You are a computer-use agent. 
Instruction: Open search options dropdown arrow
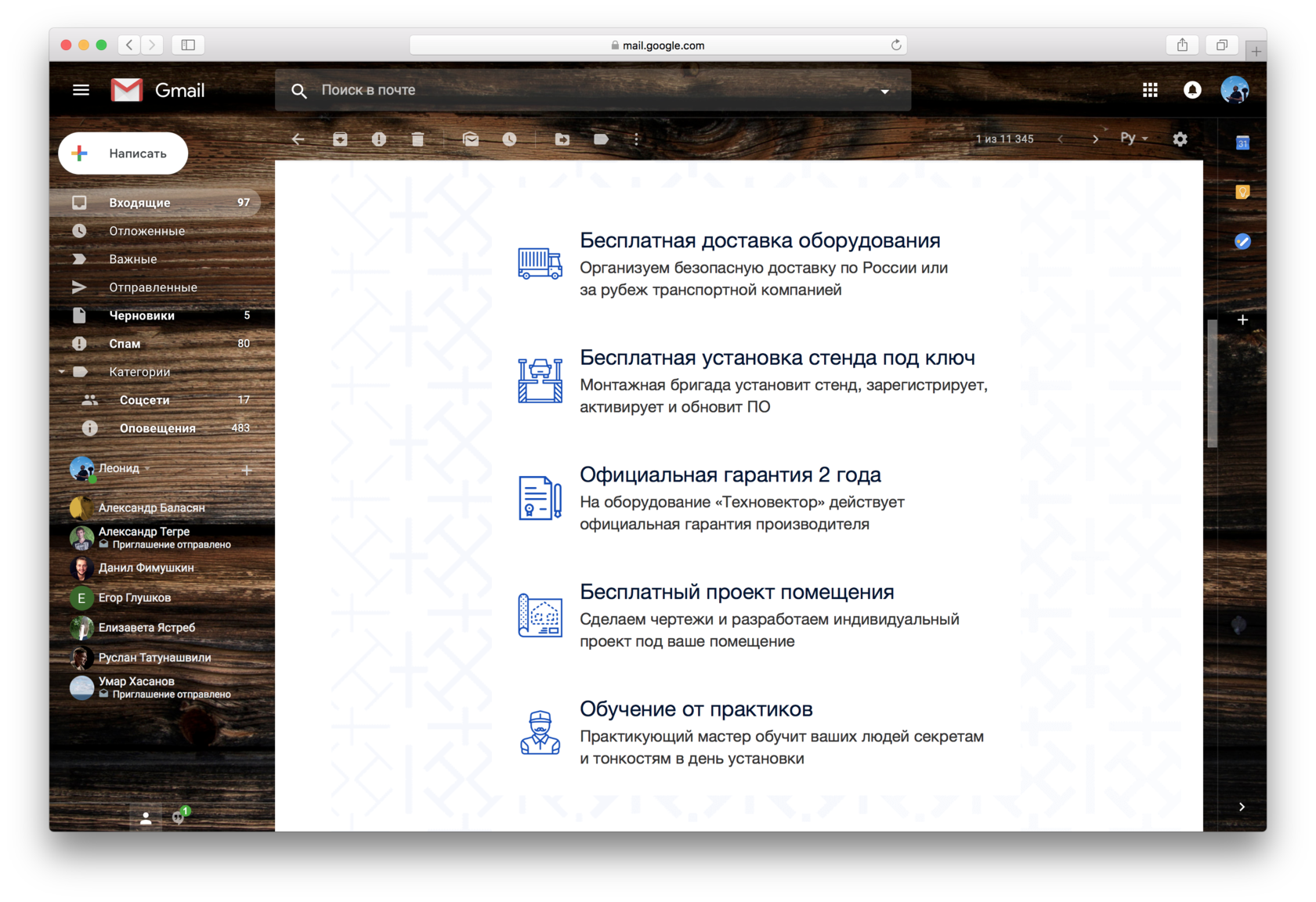[885, 92]
